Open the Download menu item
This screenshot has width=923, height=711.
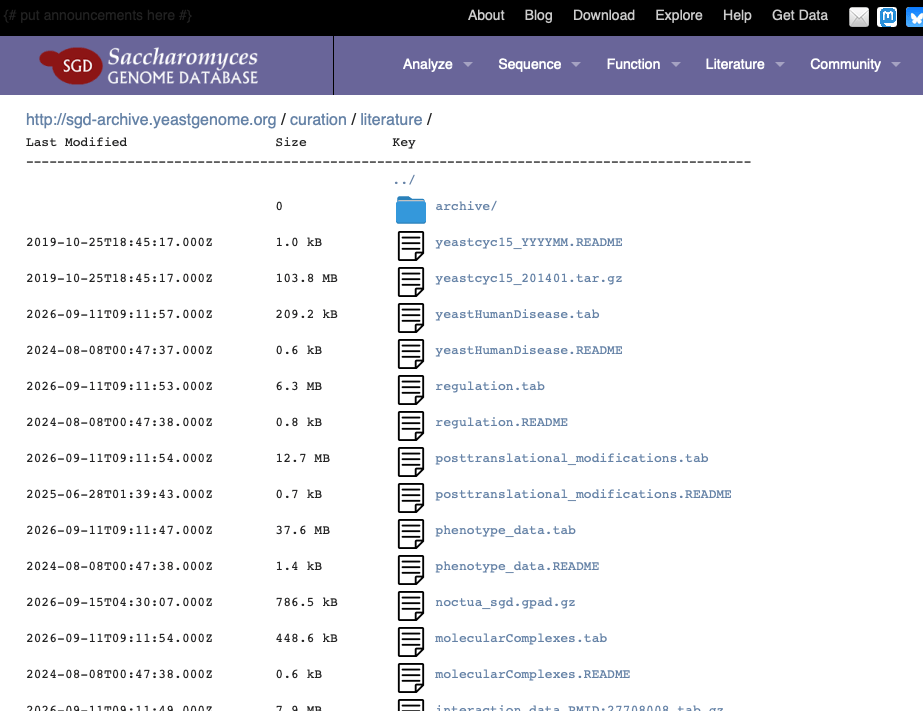(x=604, y=15)
